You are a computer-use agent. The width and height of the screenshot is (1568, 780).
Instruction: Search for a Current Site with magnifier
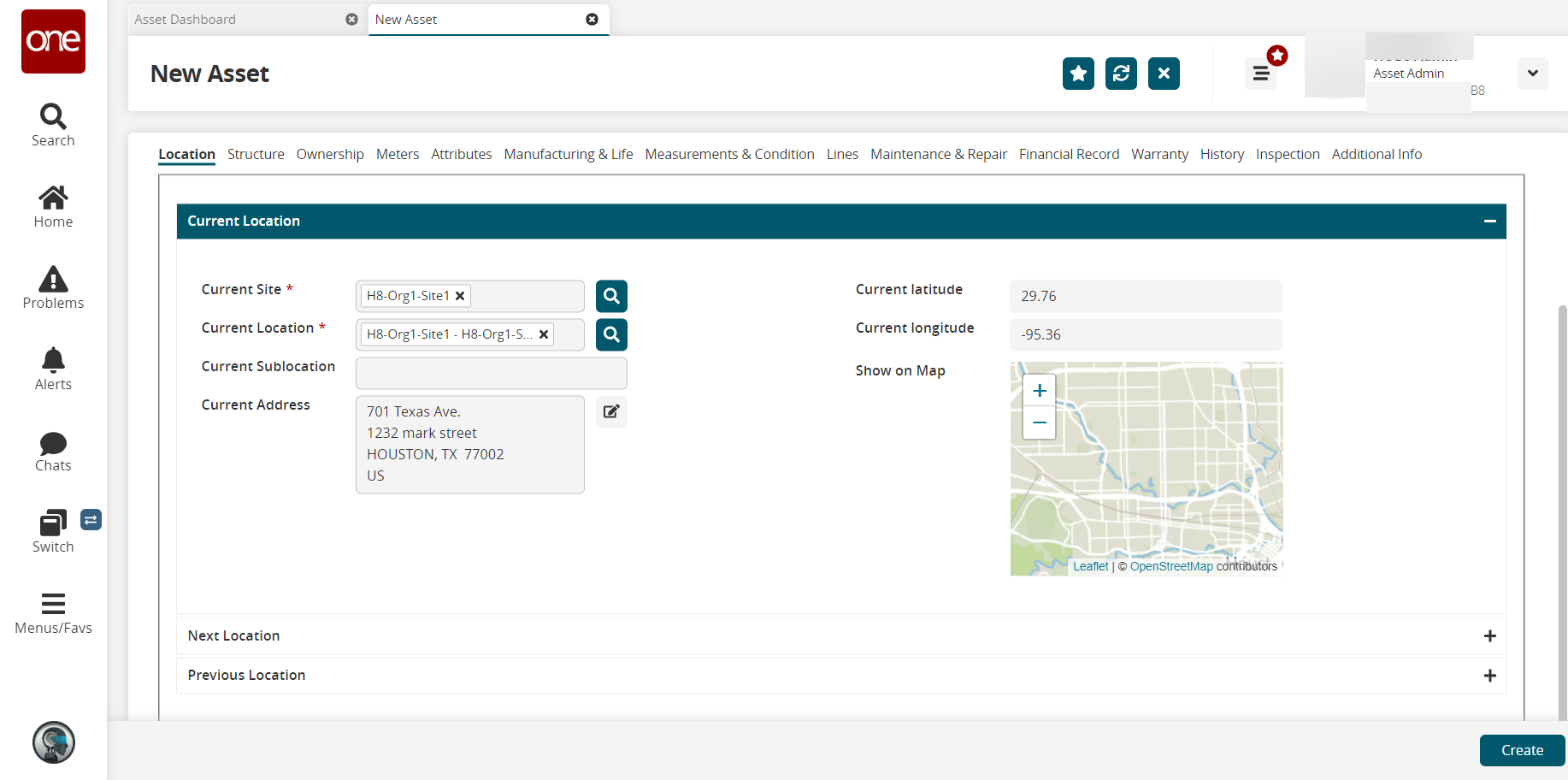pos(611,296)
